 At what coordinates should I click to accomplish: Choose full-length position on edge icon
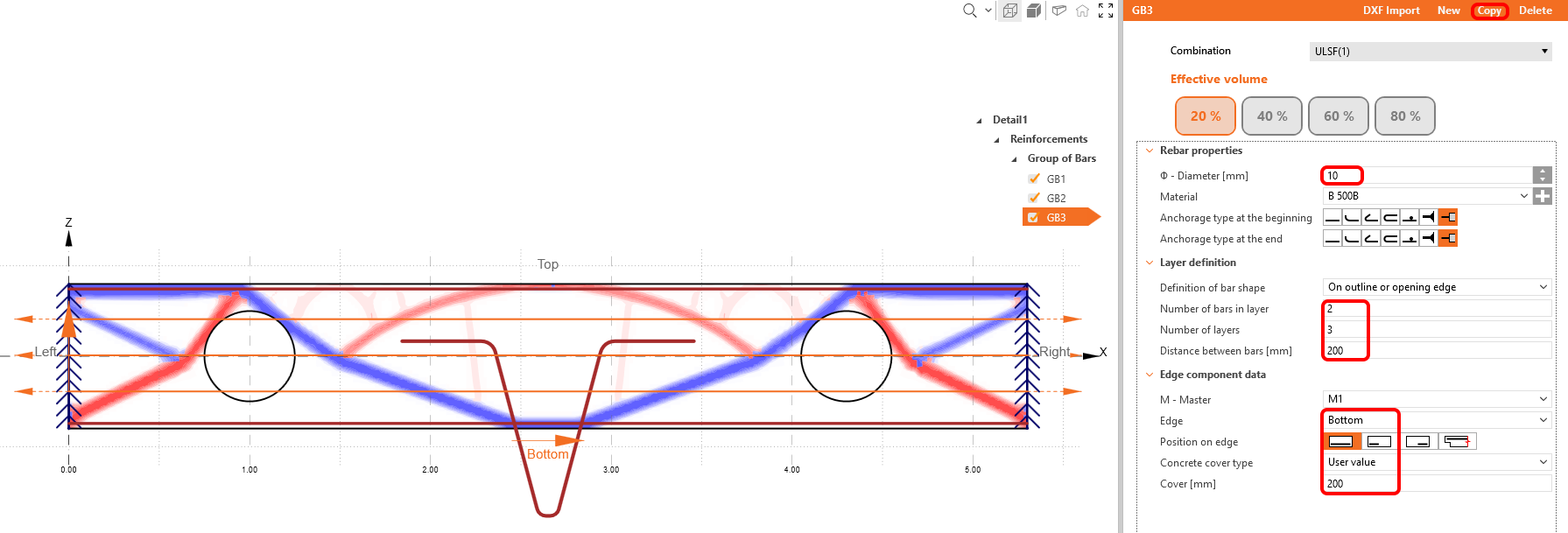(x=1341, y=441)
